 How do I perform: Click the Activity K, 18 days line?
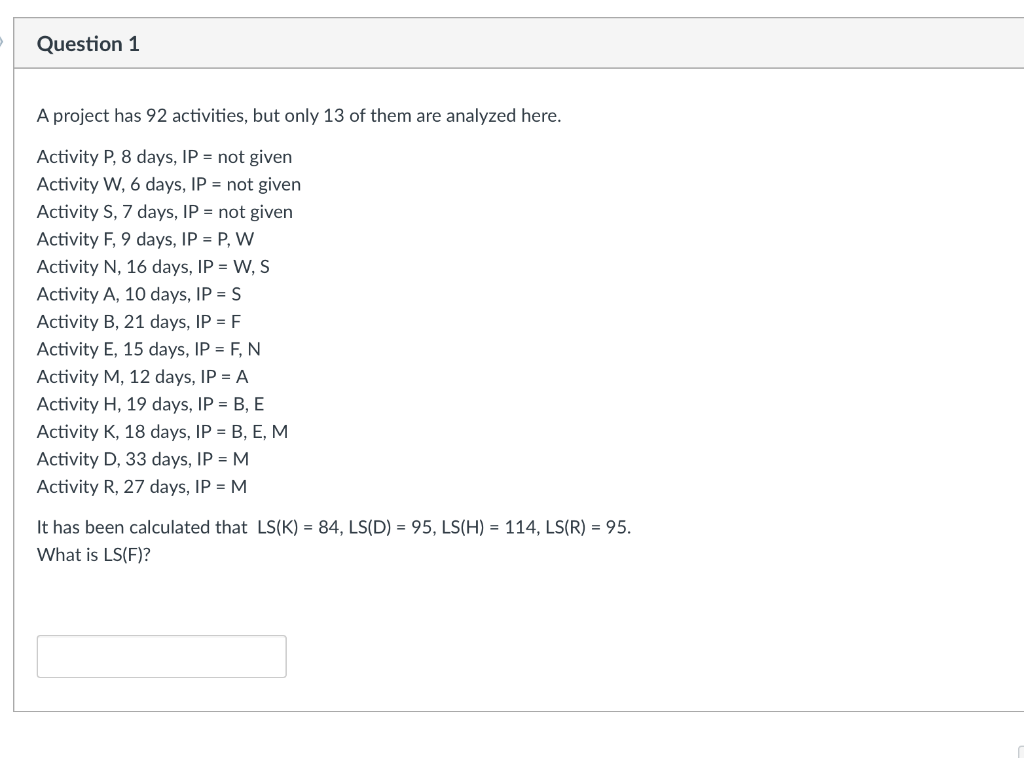[x=162, y=431]
